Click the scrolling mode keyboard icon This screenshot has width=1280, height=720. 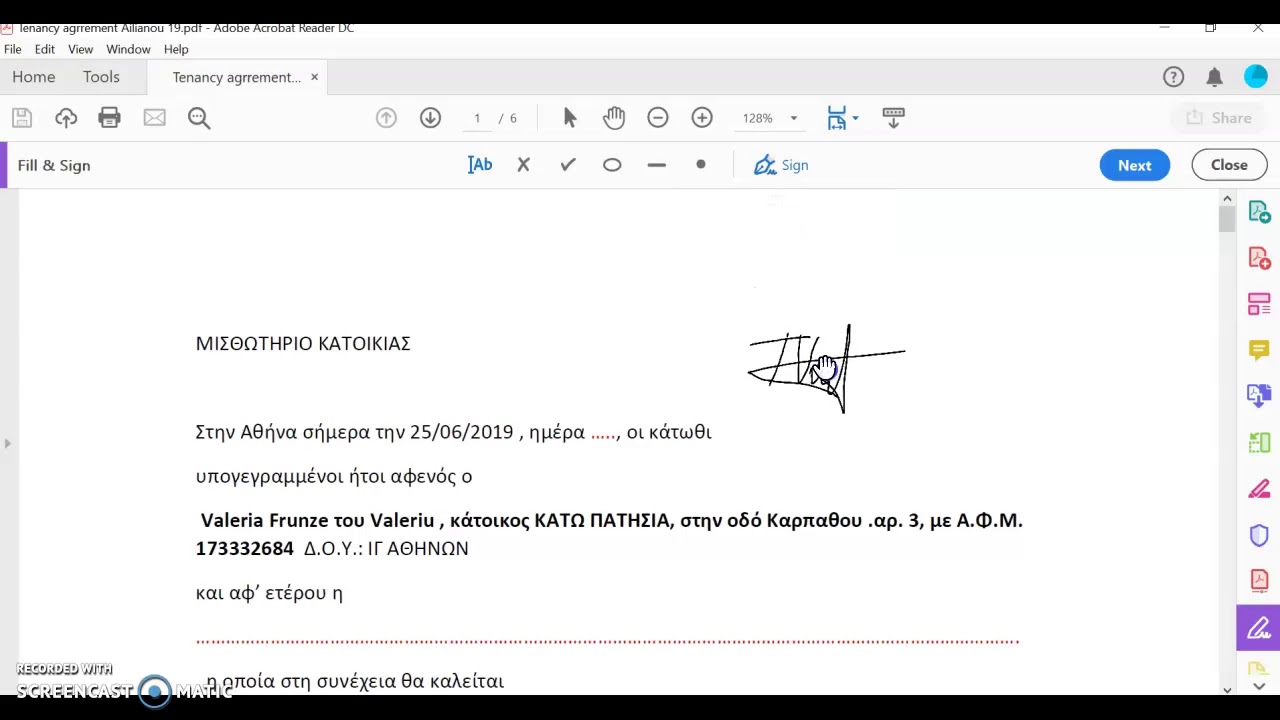[894, 118]
